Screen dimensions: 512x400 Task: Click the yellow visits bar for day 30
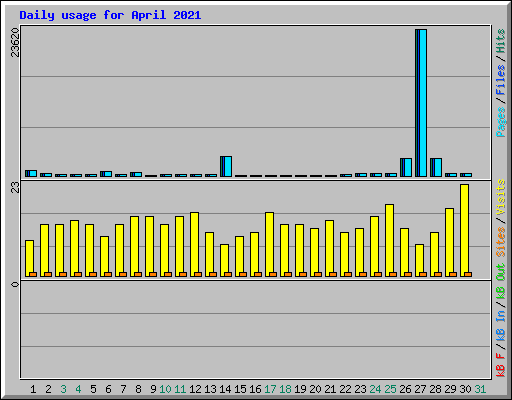(x=465, y=230)
